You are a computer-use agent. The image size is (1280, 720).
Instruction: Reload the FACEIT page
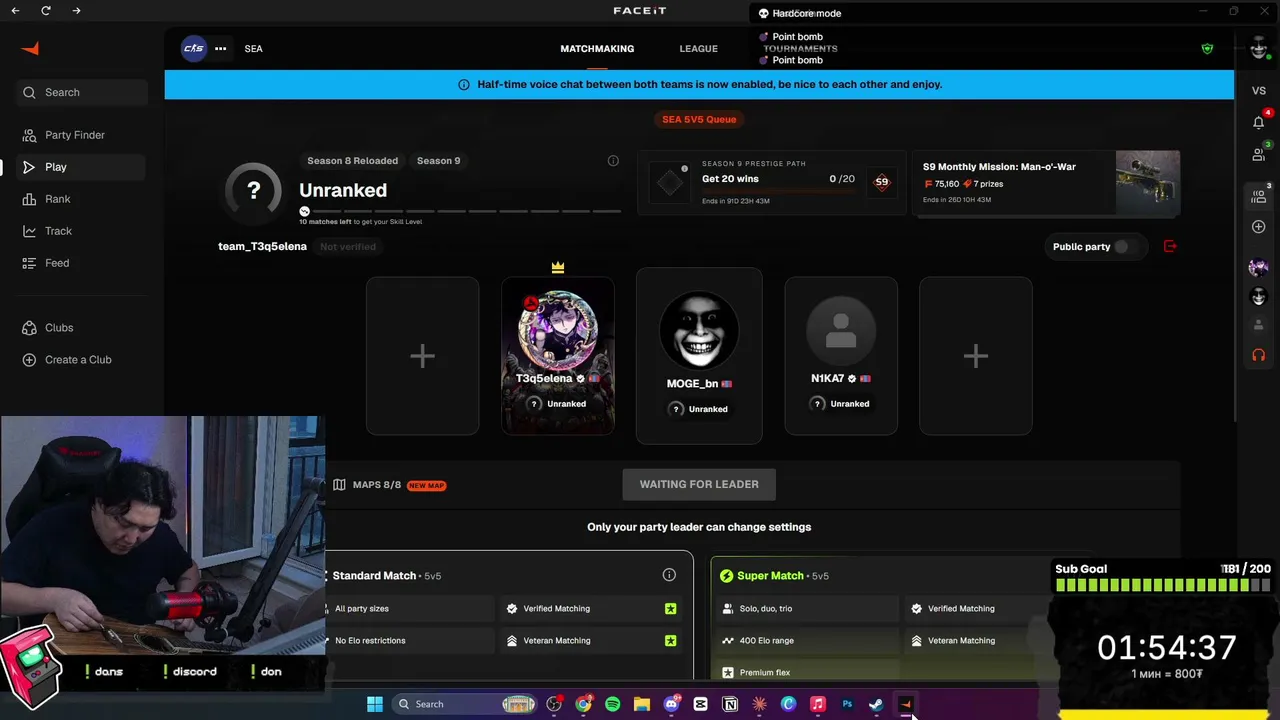(46, 11)
